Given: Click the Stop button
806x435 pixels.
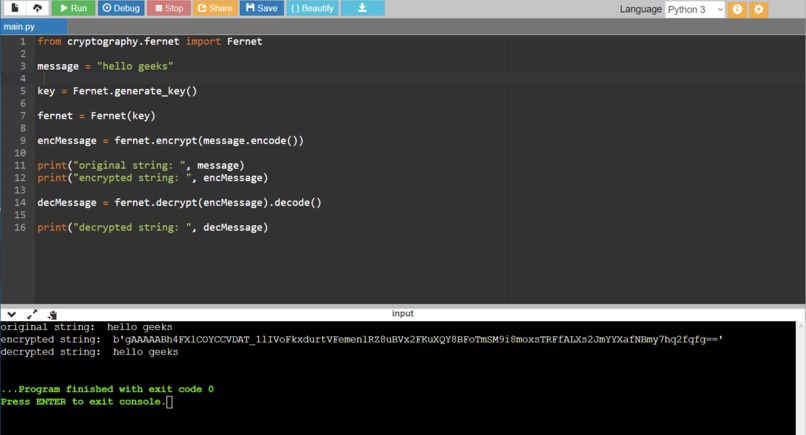Looking at the screenshot, I should click(x=169, y=8).
